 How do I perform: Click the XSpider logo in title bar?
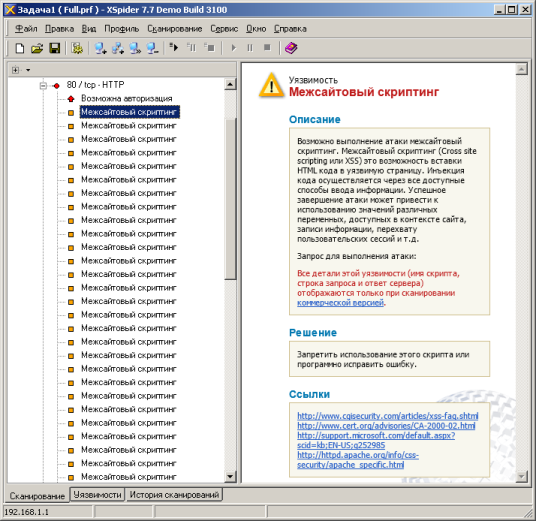tap(10, 10)
